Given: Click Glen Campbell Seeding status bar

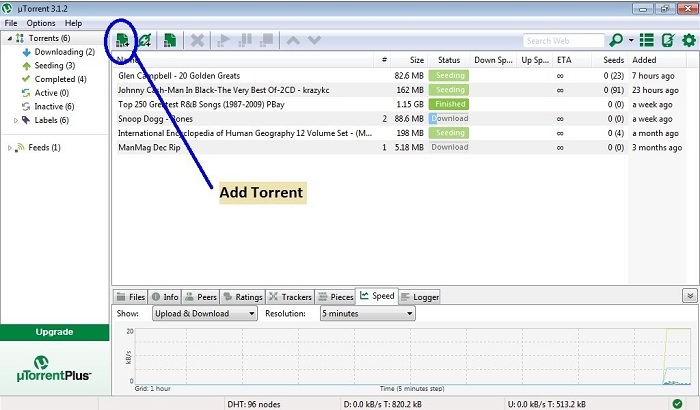Looking at the screenshot, I should (x=449, y=76).
